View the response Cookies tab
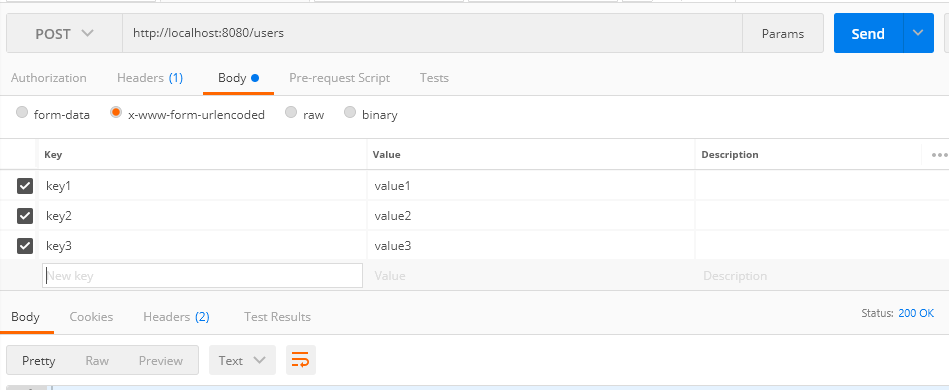Viewport: 949px width, 390px height. 91,317
